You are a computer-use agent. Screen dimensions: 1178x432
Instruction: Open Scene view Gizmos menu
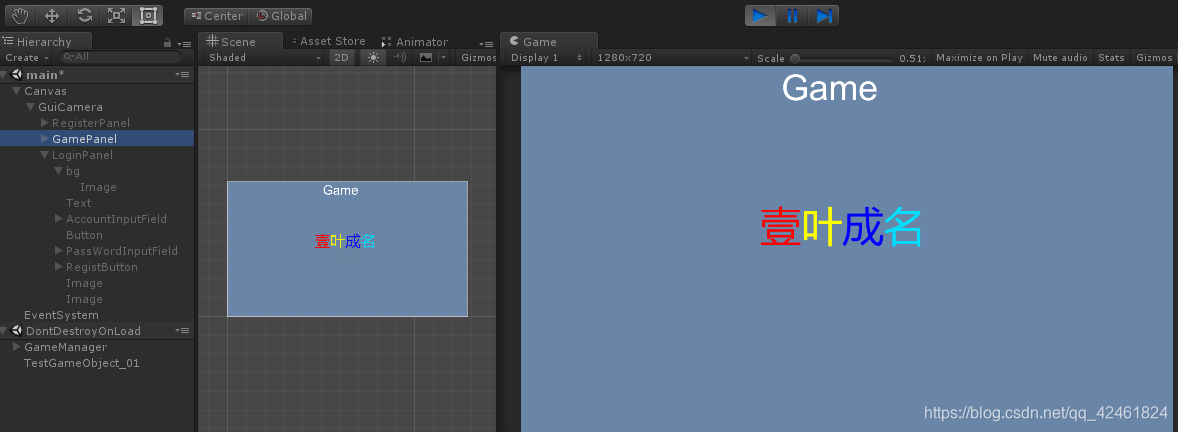click(479, 58)
